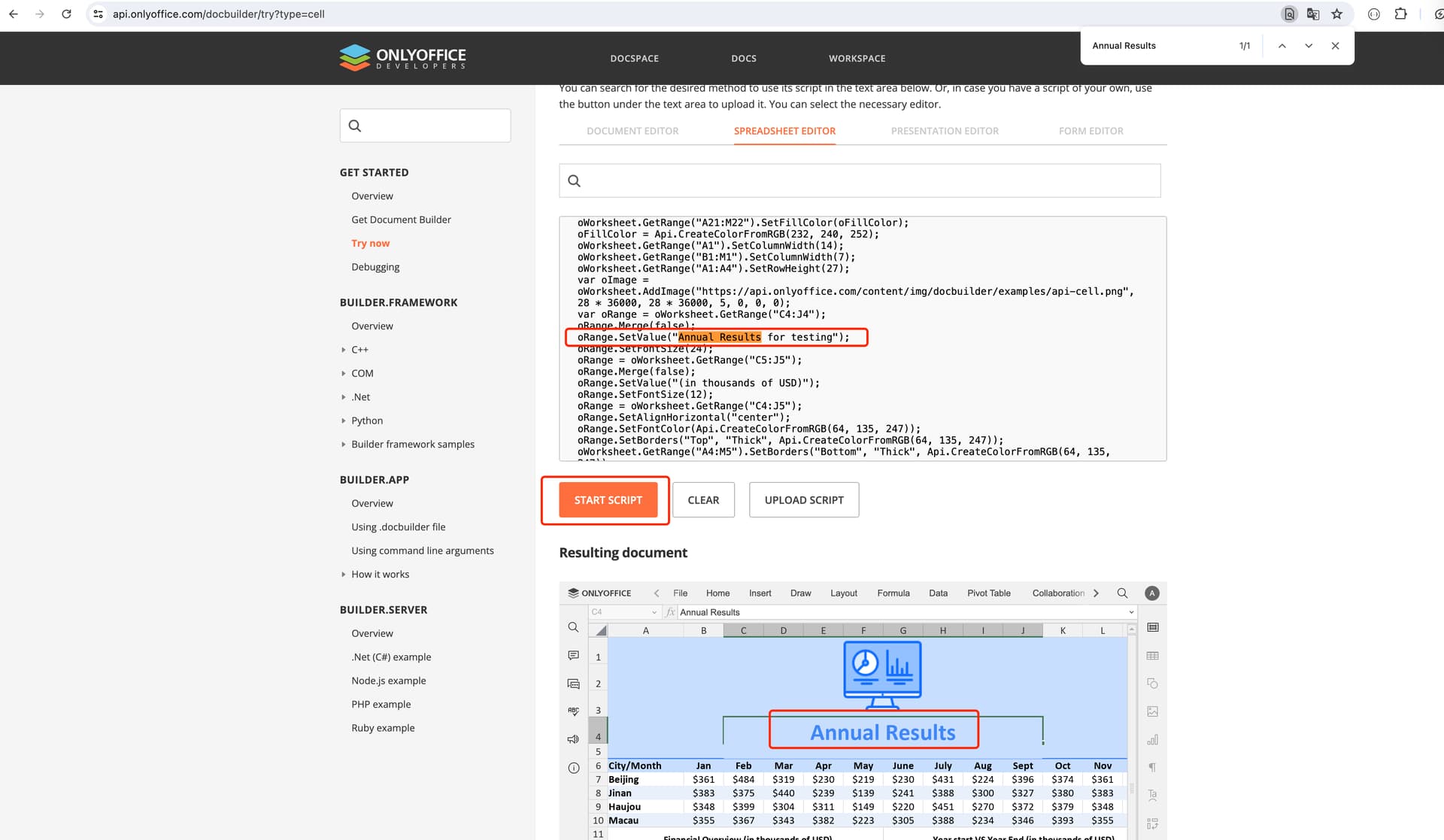Open the Formula tab in editor

tap(893, 593)
